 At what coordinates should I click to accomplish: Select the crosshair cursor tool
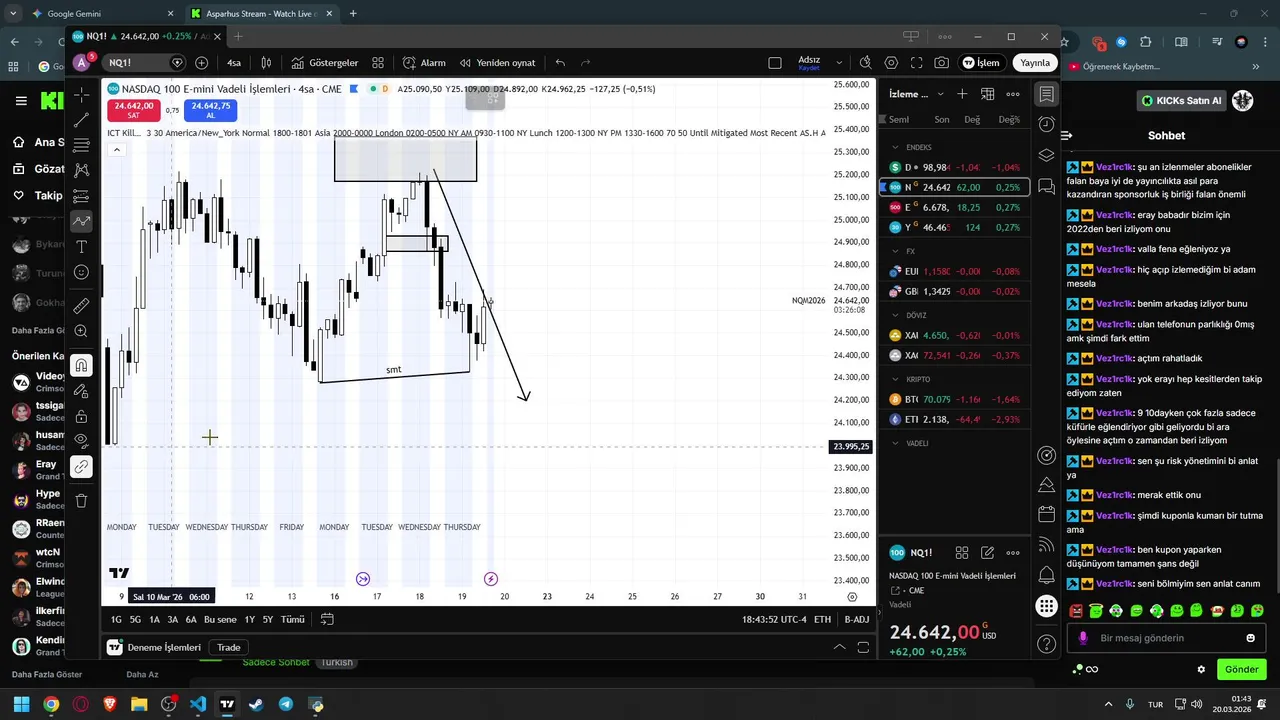(82, 94)
